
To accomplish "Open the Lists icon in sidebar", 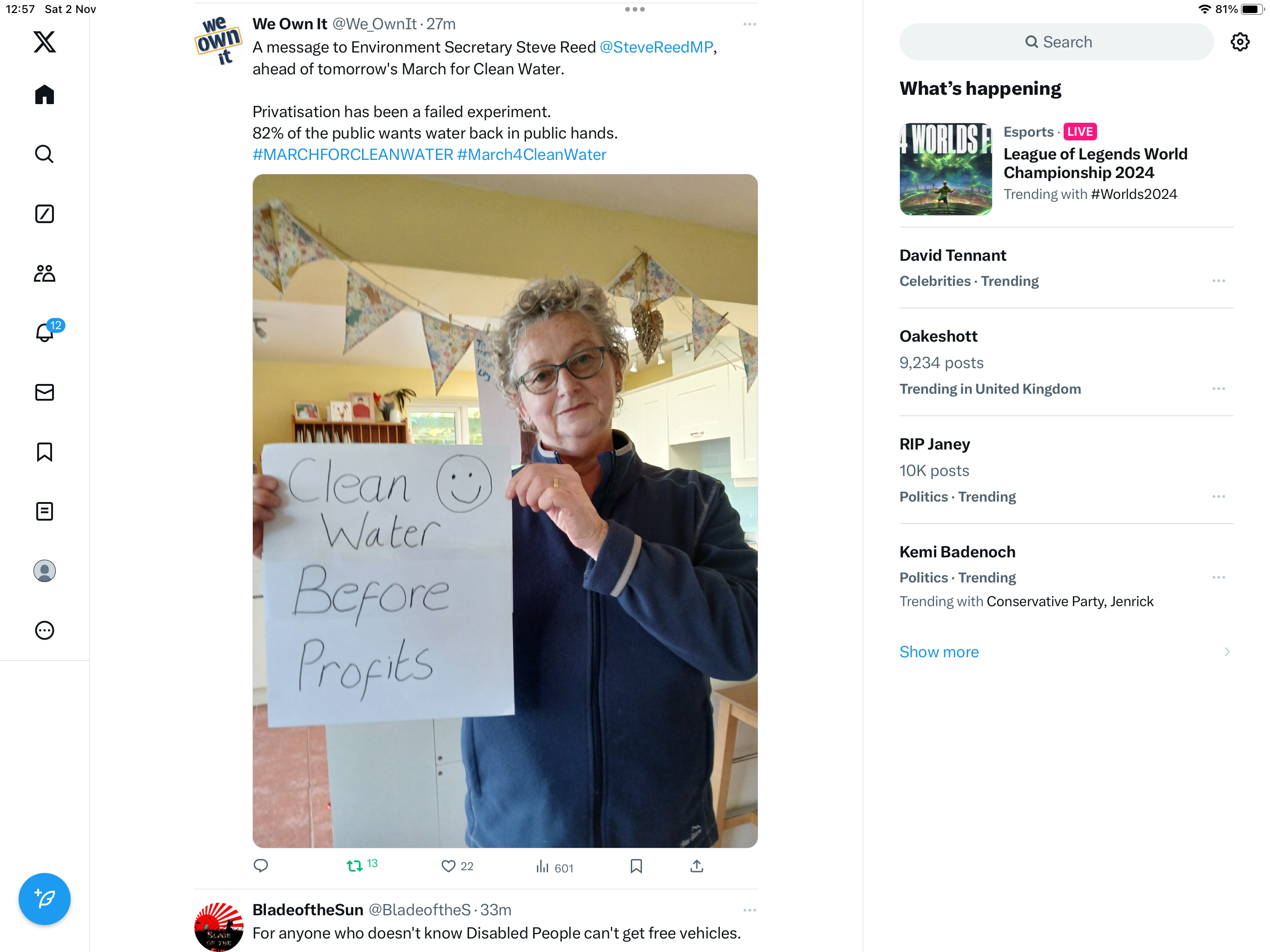I will click(x=44, y=511).
